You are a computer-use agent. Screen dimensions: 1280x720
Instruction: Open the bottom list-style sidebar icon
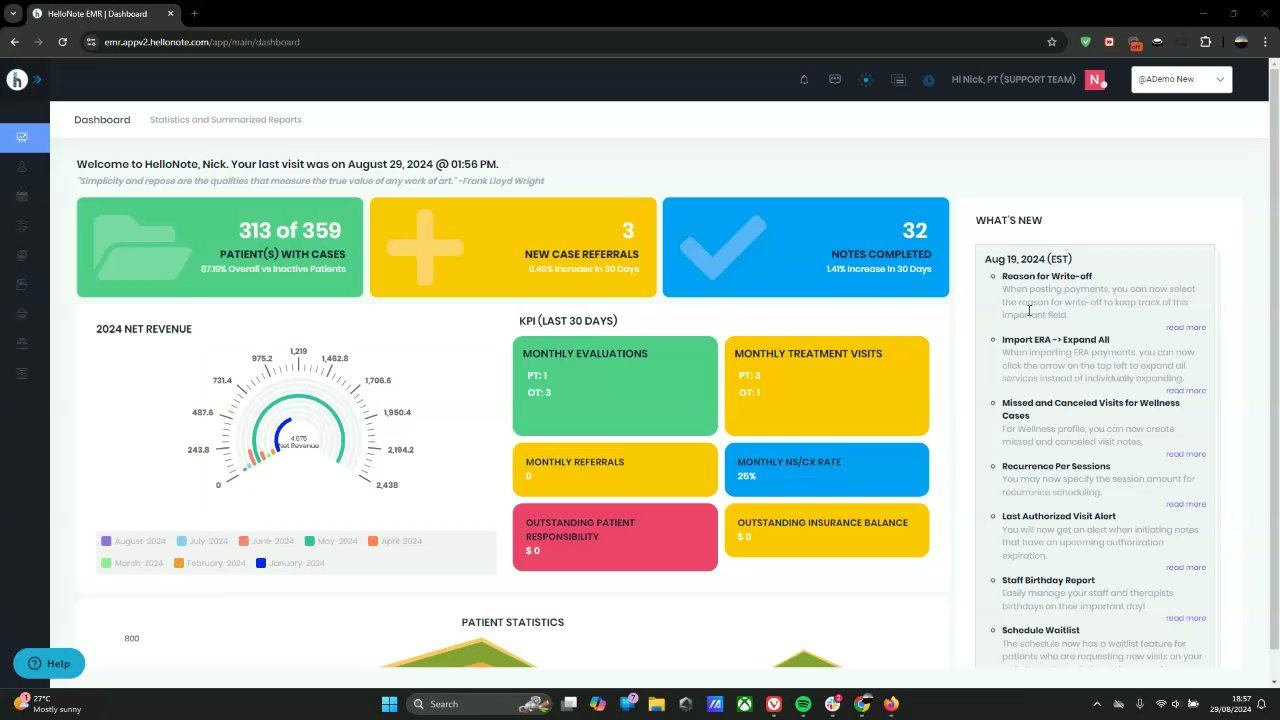[22, 373]
